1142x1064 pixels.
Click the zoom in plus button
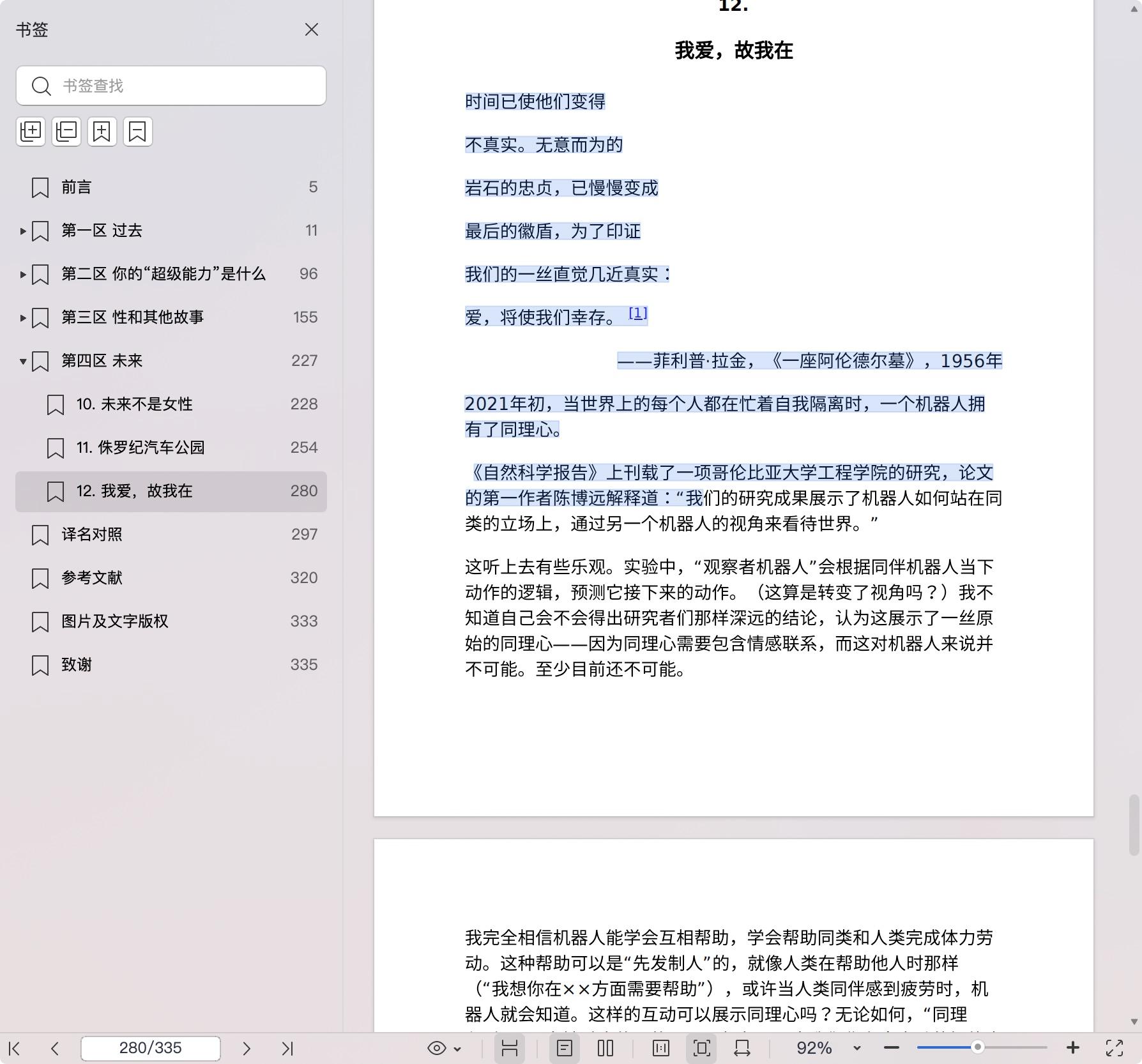(x=1073, y=1048)
